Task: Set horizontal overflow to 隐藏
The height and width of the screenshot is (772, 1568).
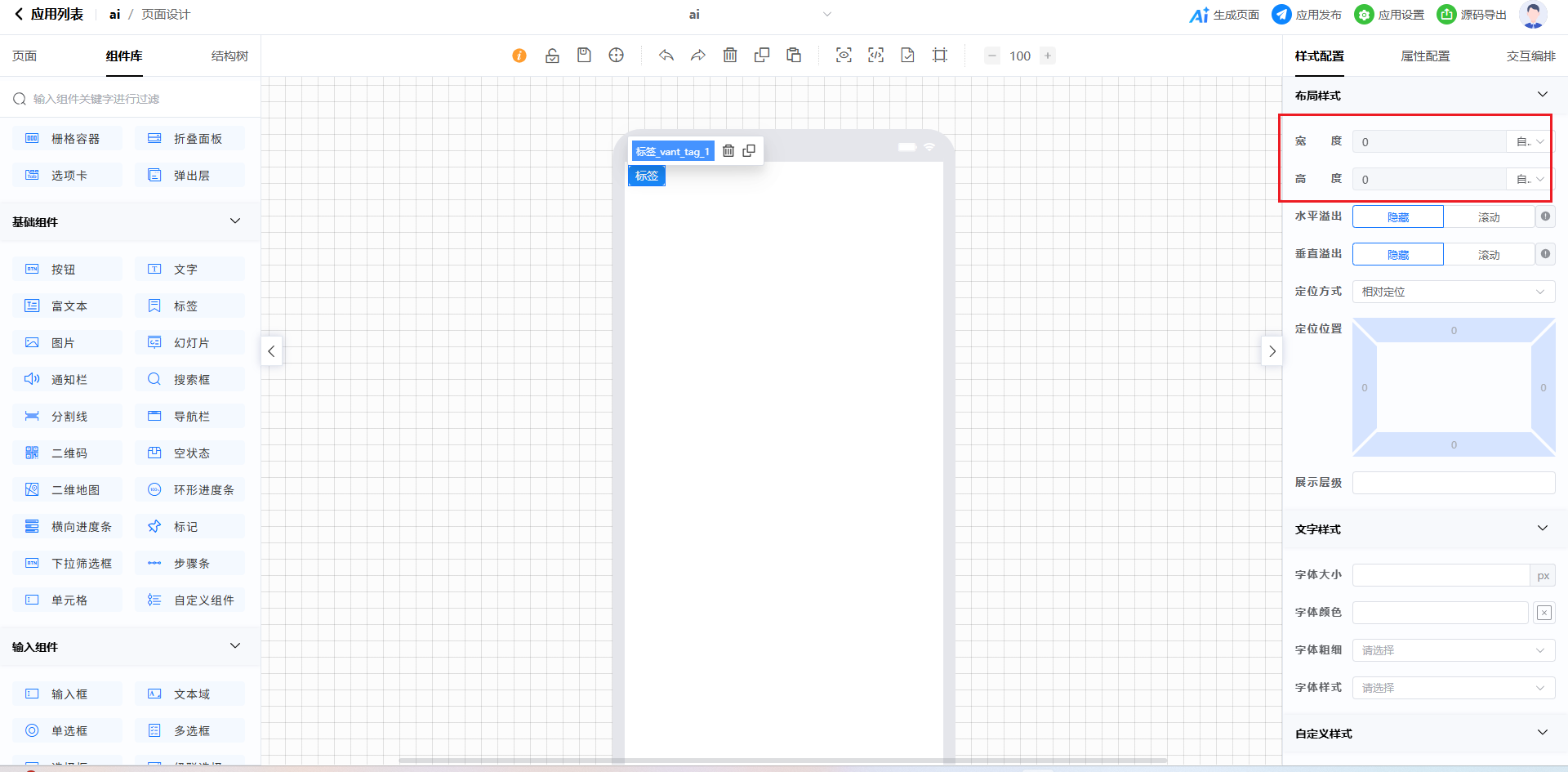Action: (x=1398, y=217)
